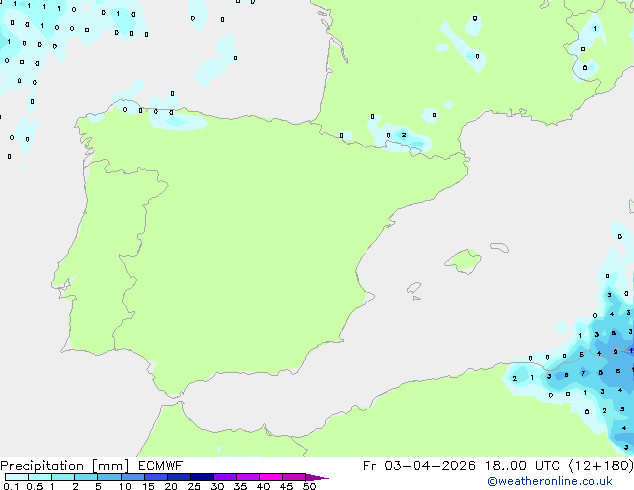This screenshot has width=634, height=490.
Task: Click the date "03-04-2026" text
Action: point(430,466)
